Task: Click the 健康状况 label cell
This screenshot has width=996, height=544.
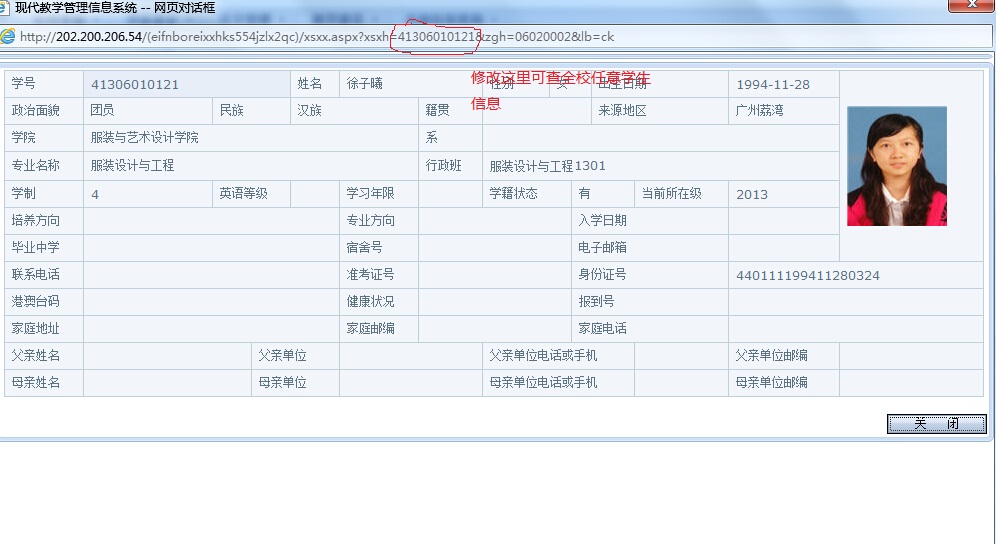Action: coord(379,302)
